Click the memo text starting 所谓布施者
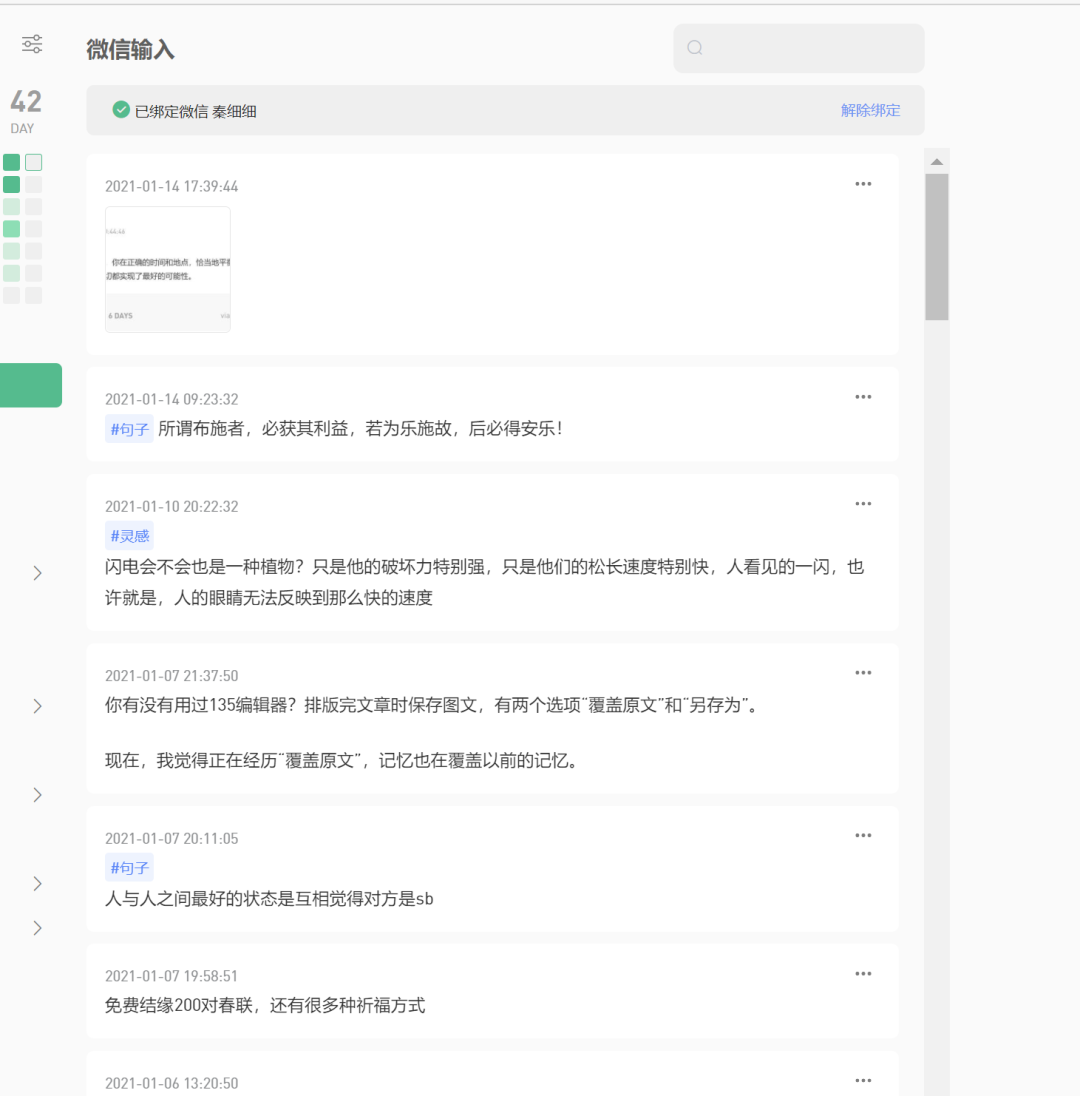The height and width of the screenshot is (1096, 1080). (x=361, y=428)
